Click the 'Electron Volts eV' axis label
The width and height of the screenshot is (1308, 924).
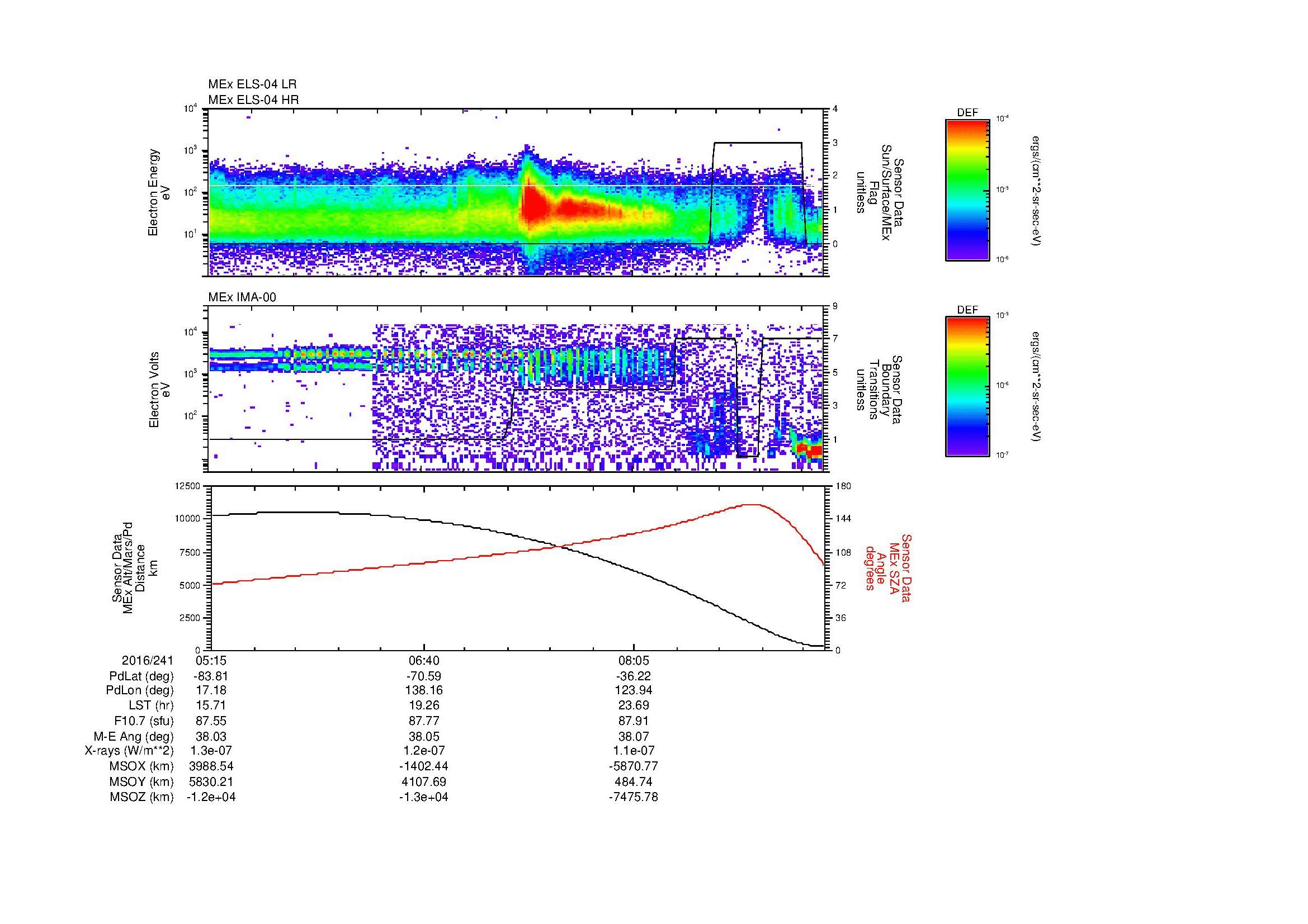point(159,390)
